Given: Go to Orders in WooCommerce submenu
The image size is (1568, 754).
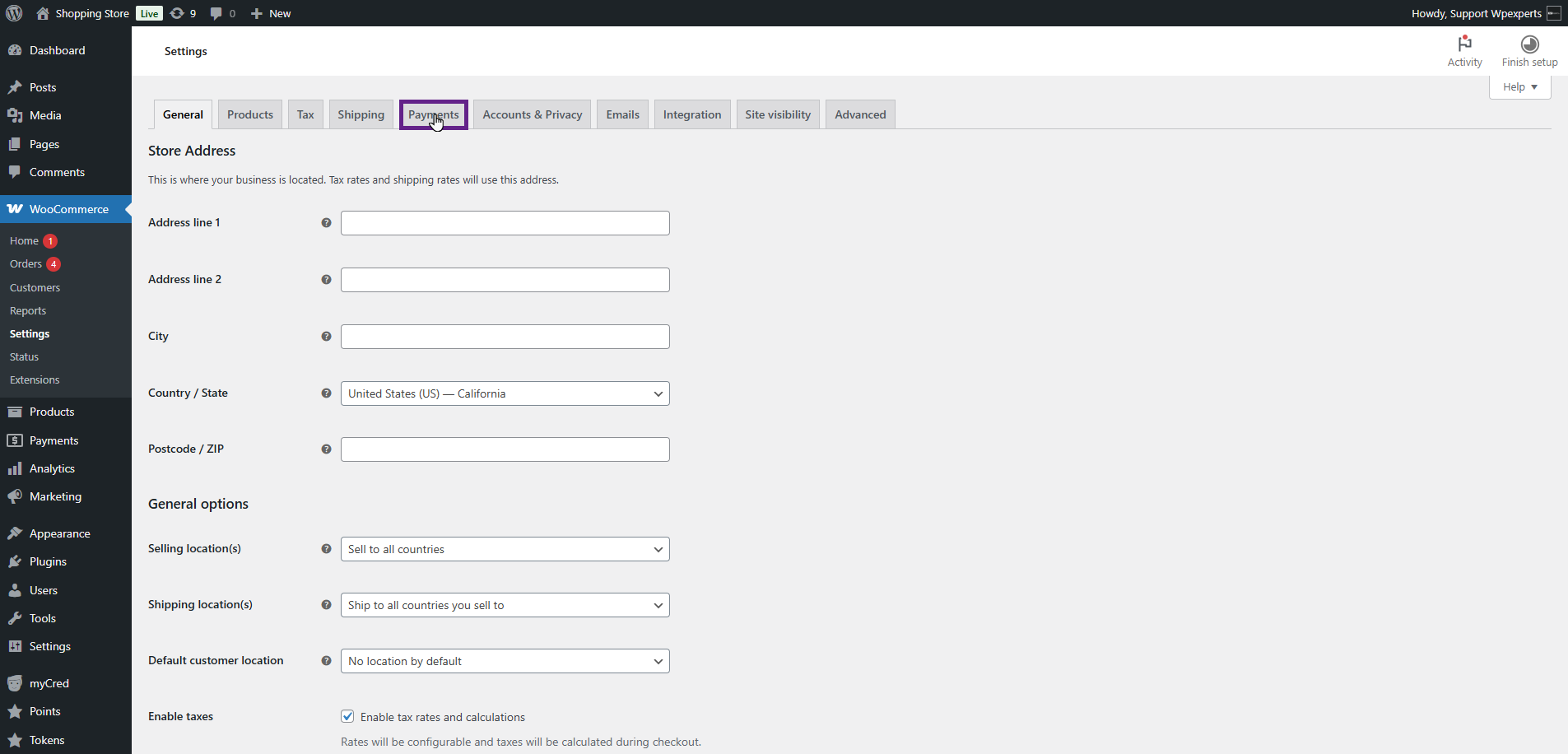Looking at the screenshot, I should pos(26,264).
